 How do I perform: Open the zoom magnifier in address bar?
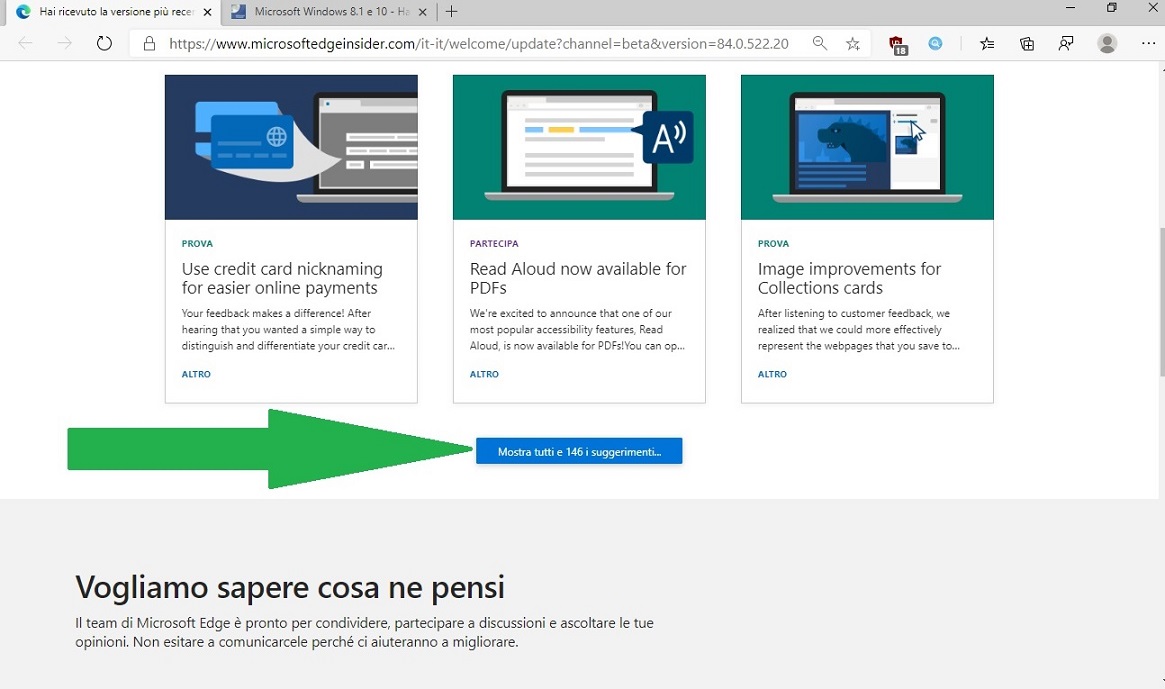coord(820,43)
